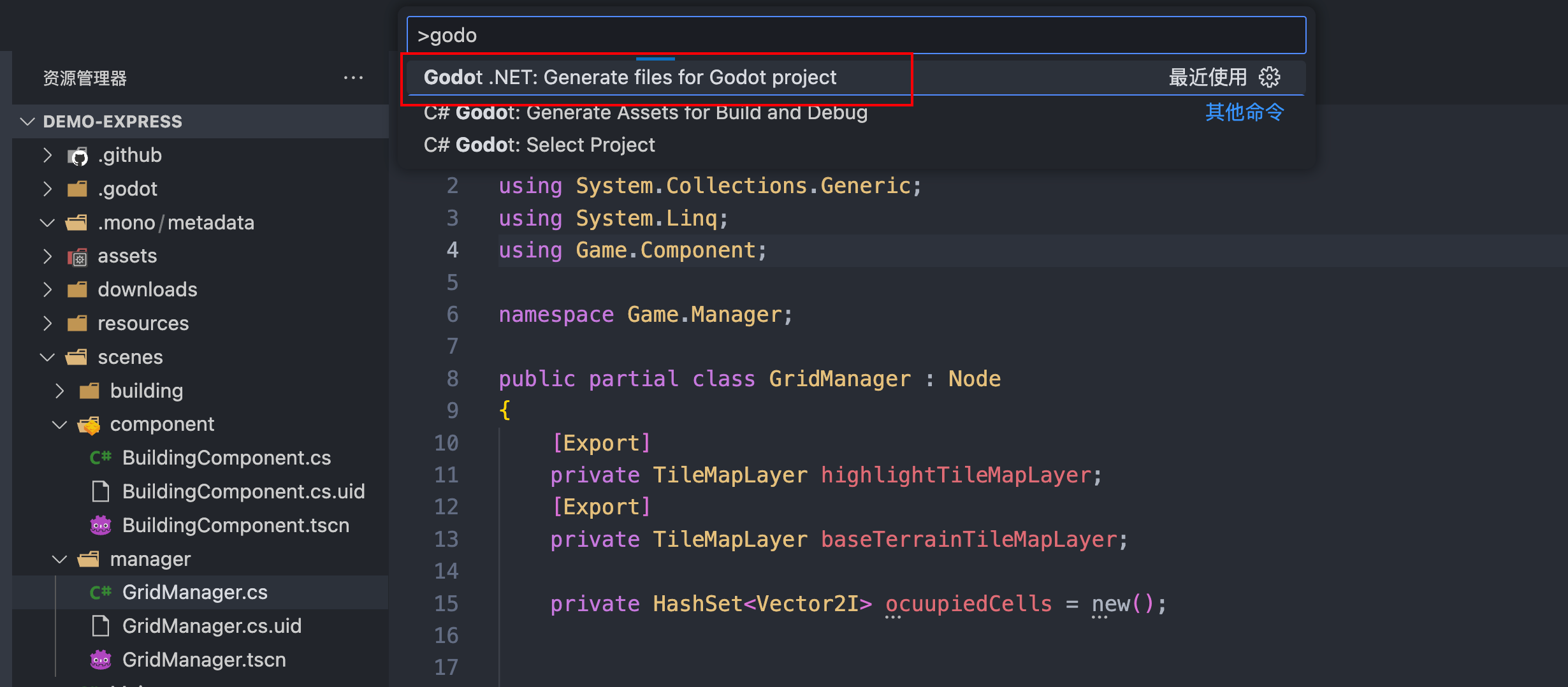Choose Generate Assets for Build and Debug
Viewport: 1568px width, 687px height.
pos(645,113)
